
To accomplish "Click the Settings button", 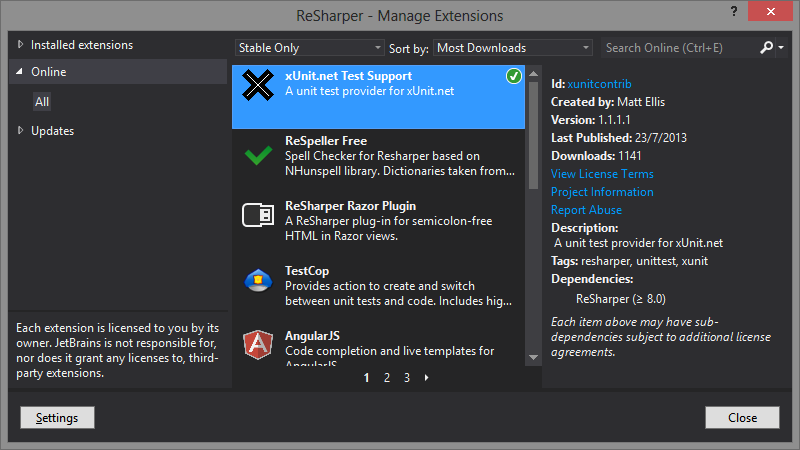I will pos(57,417).
